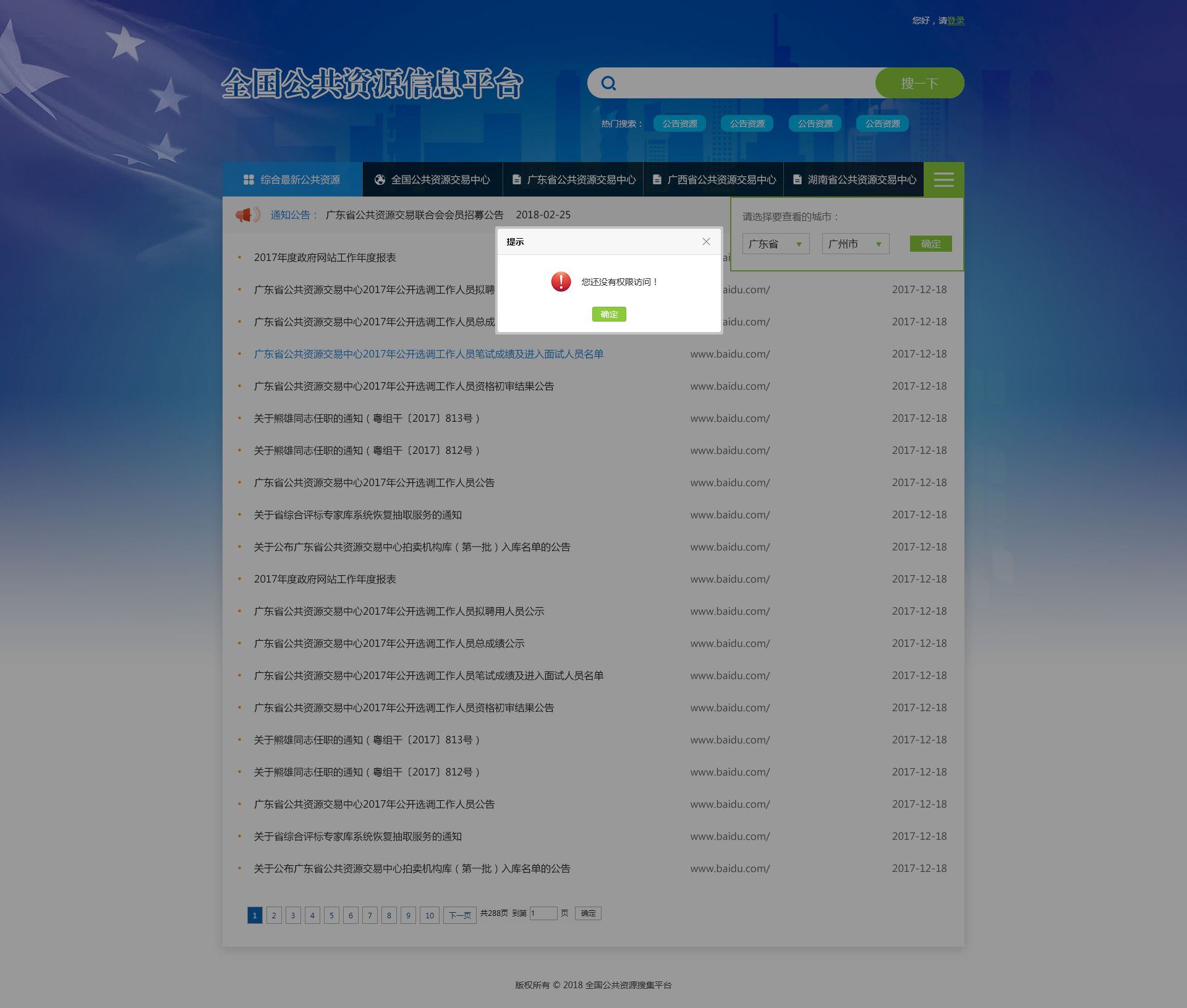
Task: Click the grid icon on 综合最新公共资源 tab
Action: point(249,180)
